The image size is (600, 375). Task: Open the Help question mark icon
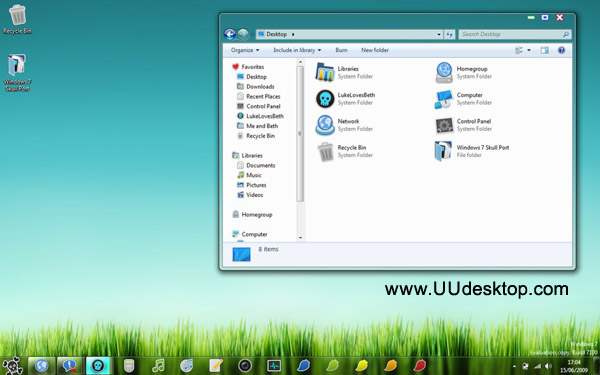pyautogui.click(x=561, y=50)
